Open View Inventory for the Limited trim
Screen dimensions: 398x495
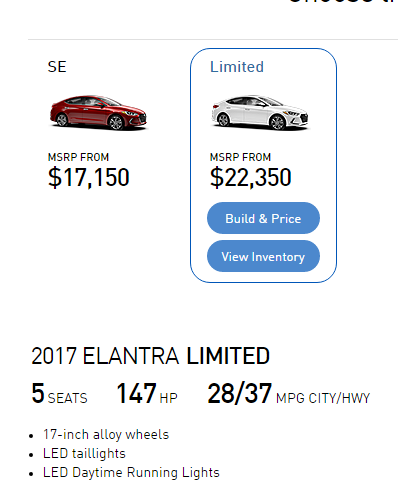[263, 256]
